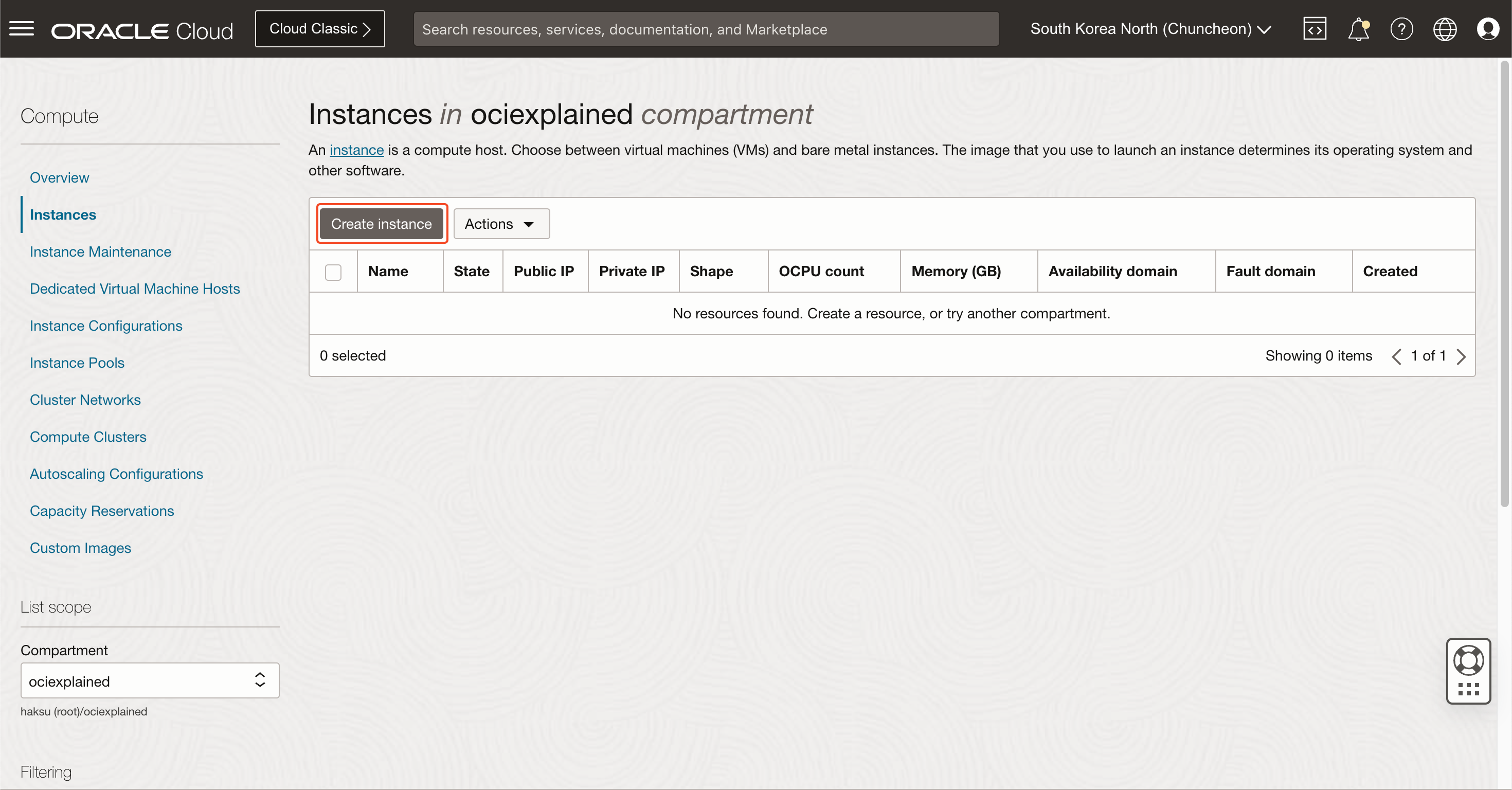Image resolution: width=1512 pixels, height=790 pixels.
Task: Go to Autoscaling Configurations
Action: 116,473
